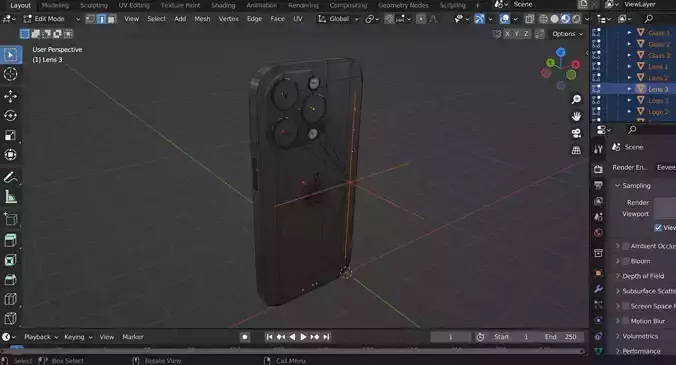Open the Render Engine Eevee dropdown

[665, 168]
